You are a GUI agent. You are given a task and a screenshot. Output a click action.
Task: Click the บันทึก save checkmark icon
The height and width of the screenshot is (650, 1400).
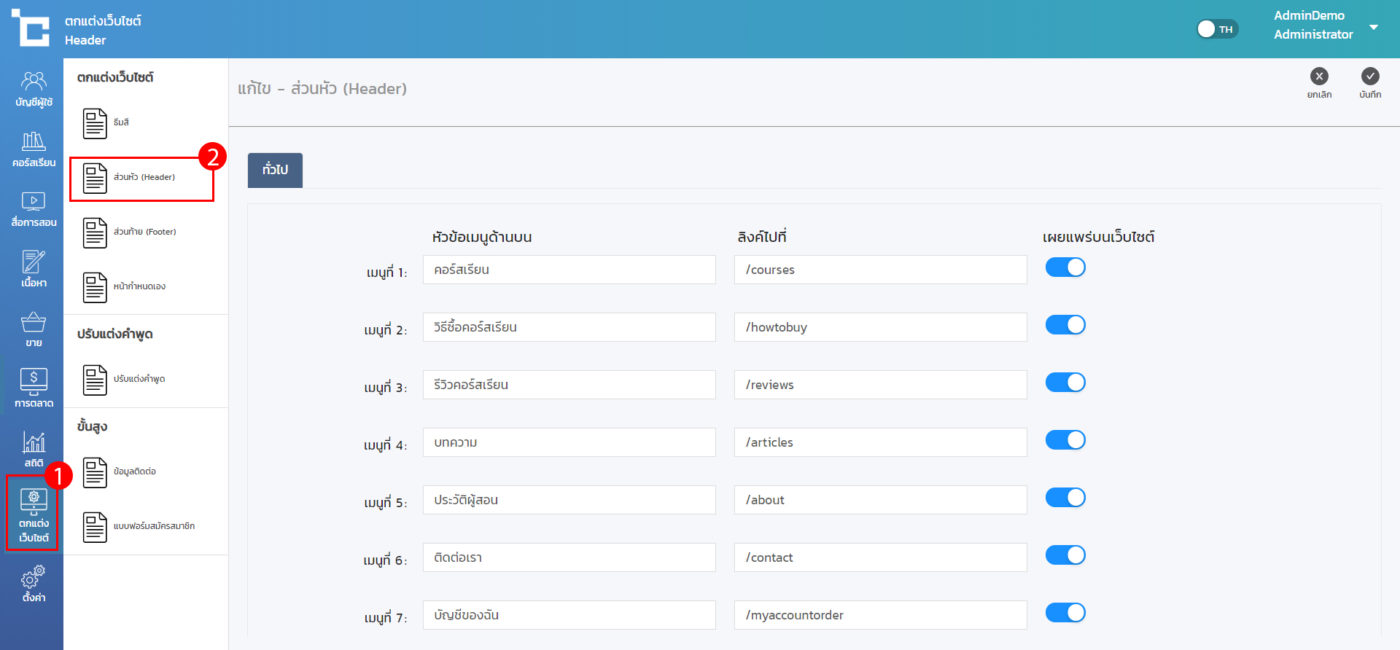pos(1370,77)
